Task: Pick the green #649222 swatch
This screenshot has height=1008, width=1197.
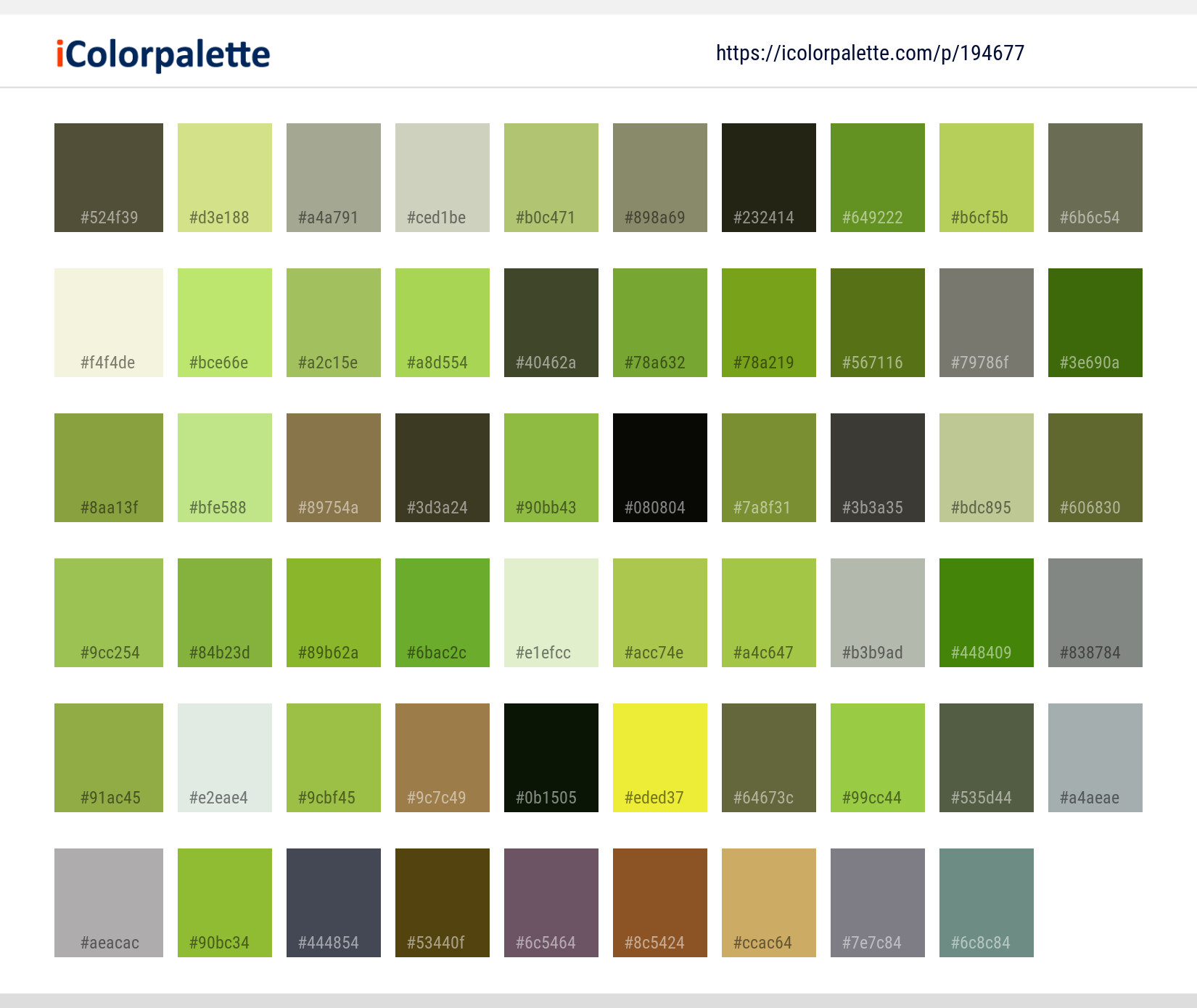Action: [878, 178]
